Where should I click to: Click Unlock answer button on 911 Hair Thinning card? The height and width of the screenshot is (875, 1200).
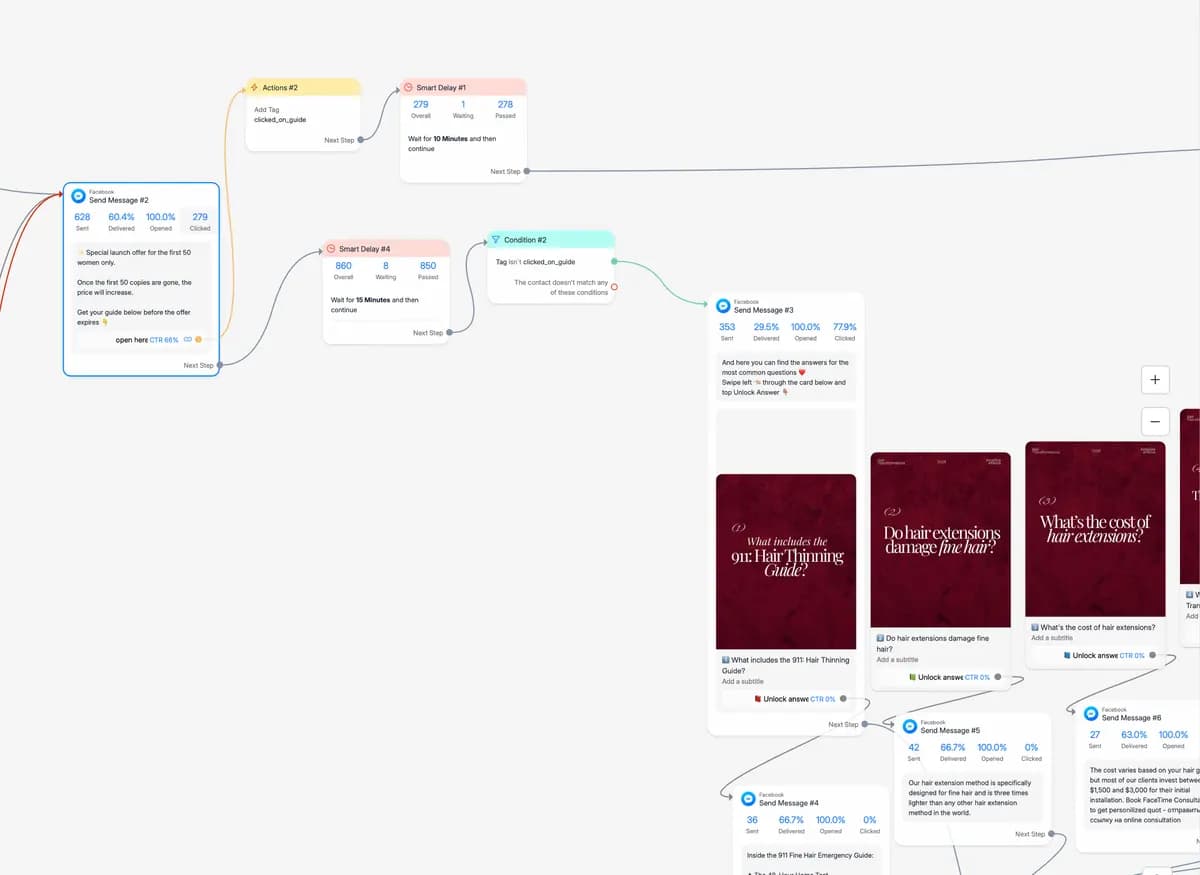pos(786,699)
